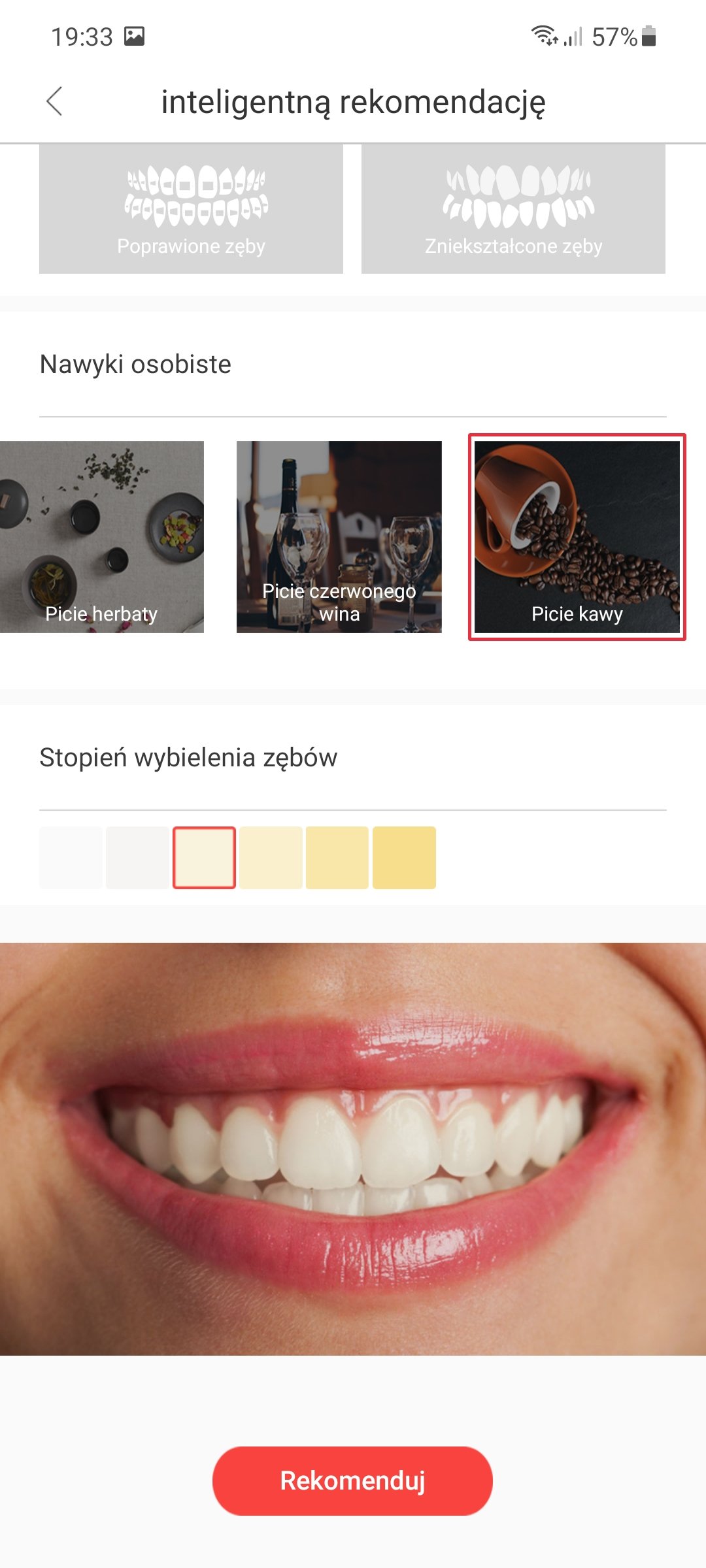Toggle the Picie herbaty habit
Screen dimensions: 706x1568
[x=102, y=537]
